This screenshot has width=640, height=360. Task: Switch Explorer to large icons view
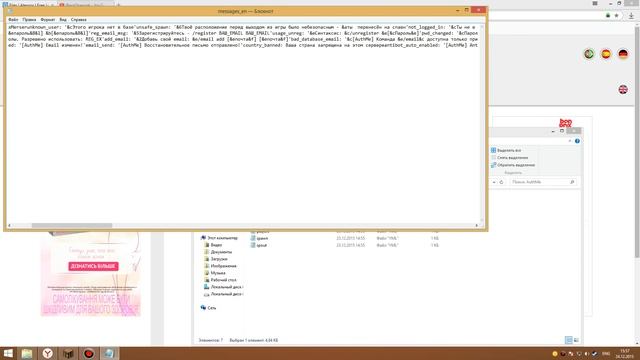point(576,340)
